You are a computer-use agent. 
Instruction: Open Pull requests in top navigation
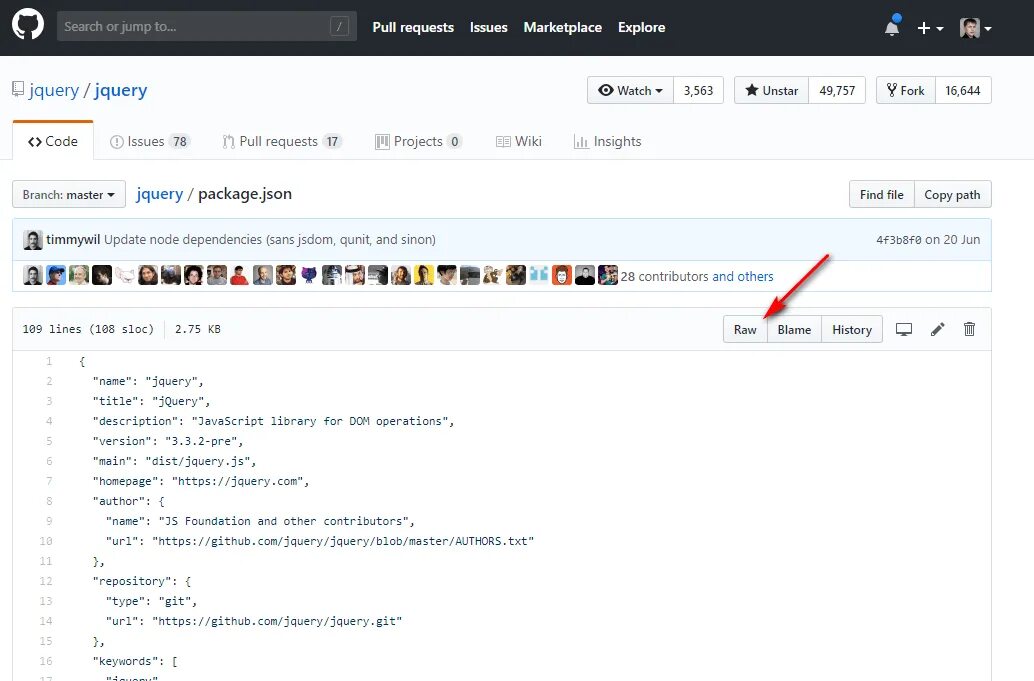point(413,28)
